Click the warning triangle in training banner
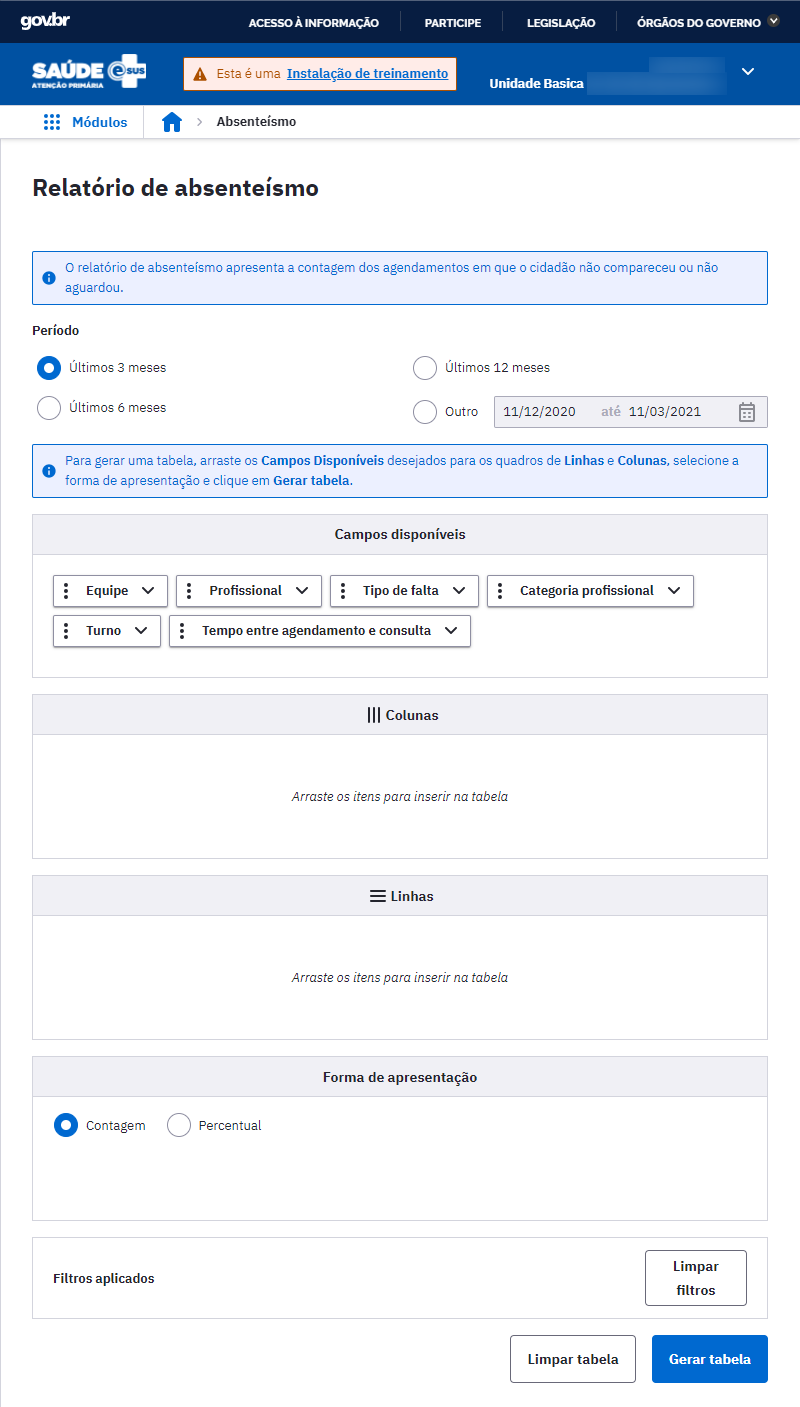The height and width of the screenshot is (1407, 800). (200, 74)
